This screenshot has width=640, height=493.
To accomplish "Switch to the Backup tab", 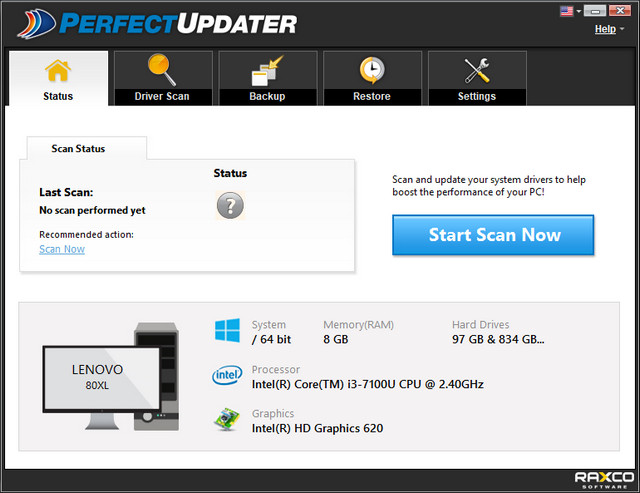I will click(267, 78).
